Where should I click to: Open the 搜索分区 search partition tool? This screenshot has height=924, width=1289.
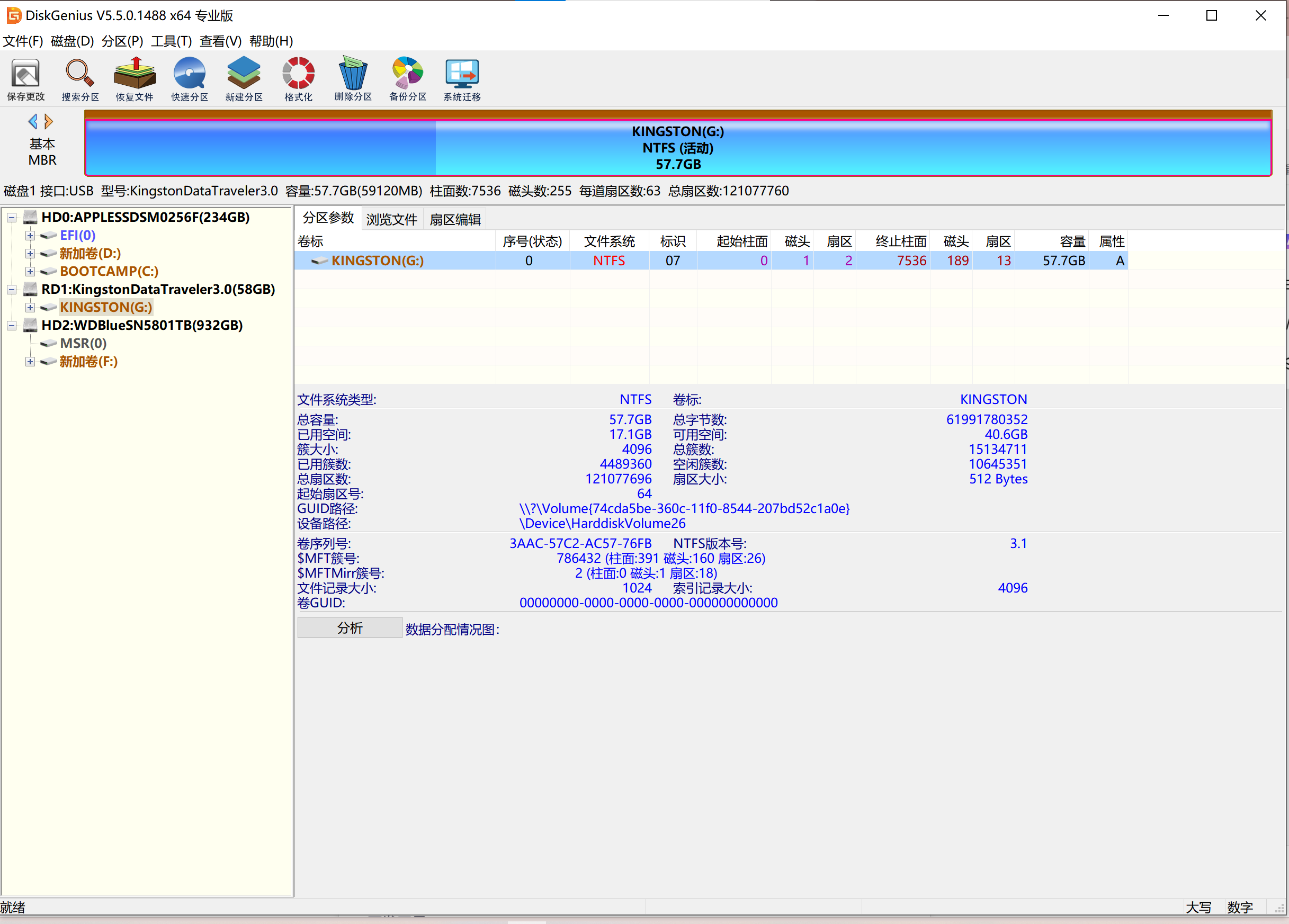point(80,74)
